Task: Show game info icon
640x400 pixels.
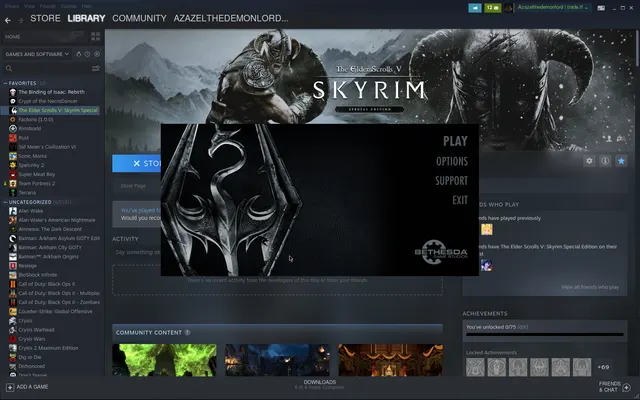Action: tap(605, 161)
